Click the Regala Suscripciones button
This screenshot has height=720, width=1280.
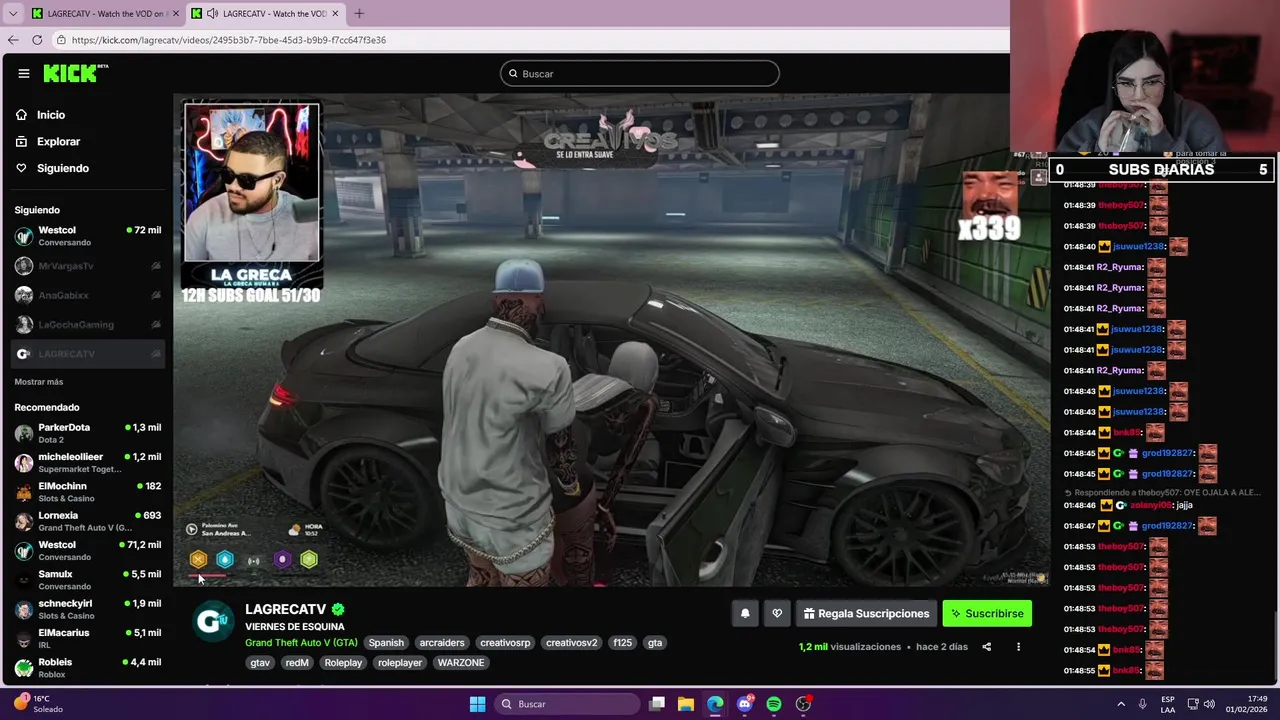coord(866,614)
